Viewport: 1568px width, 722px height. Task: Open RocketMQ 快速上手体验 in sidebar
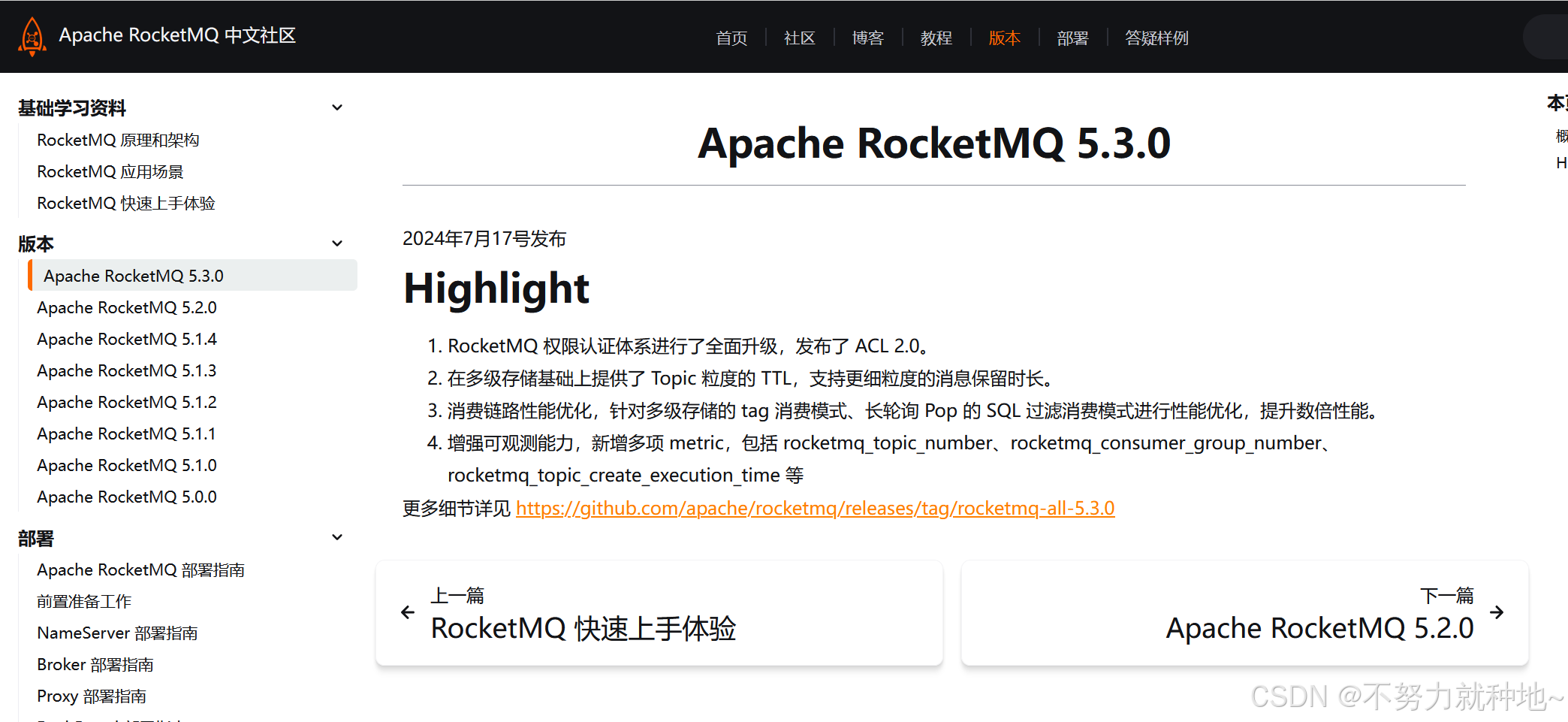point(126,204)
